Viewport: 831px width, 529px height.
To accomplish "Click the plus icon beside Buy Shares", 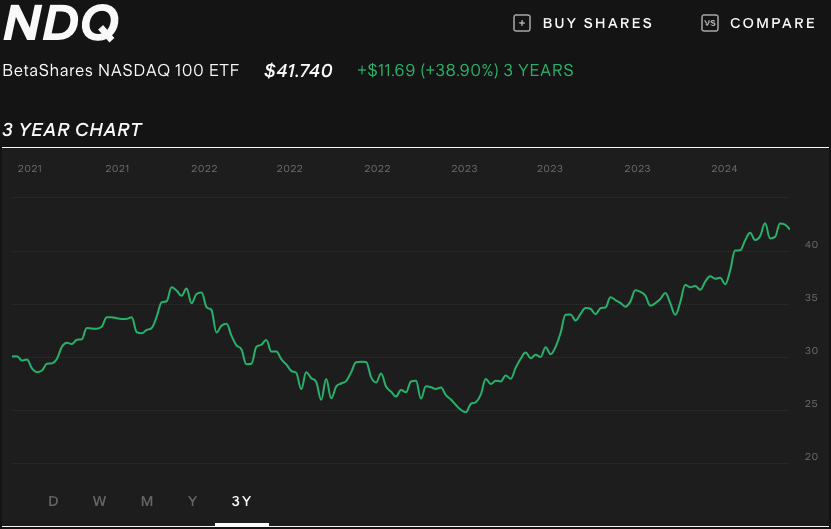I will click(521, 23).
